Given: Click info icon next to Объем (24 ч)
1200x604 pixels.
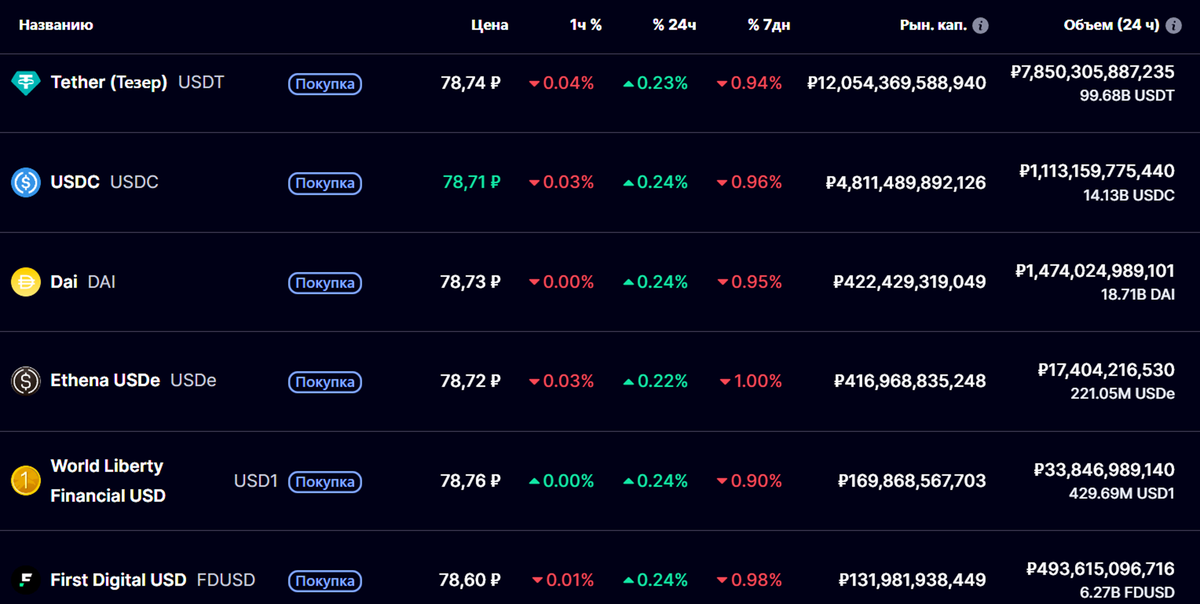Looking at the screenshot, I should tap(1172, 25).
